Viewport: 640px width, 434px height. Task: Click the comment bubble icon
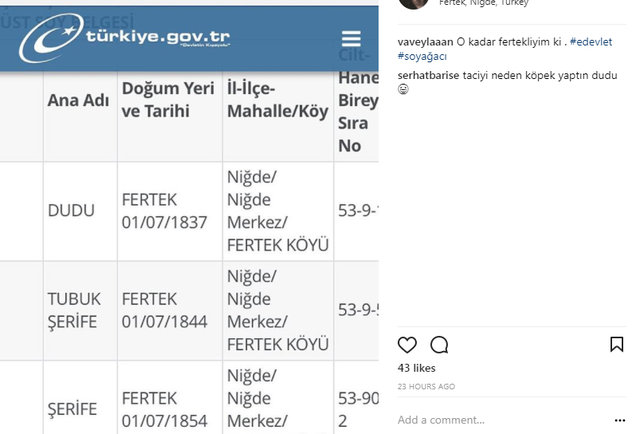point(439,345)
